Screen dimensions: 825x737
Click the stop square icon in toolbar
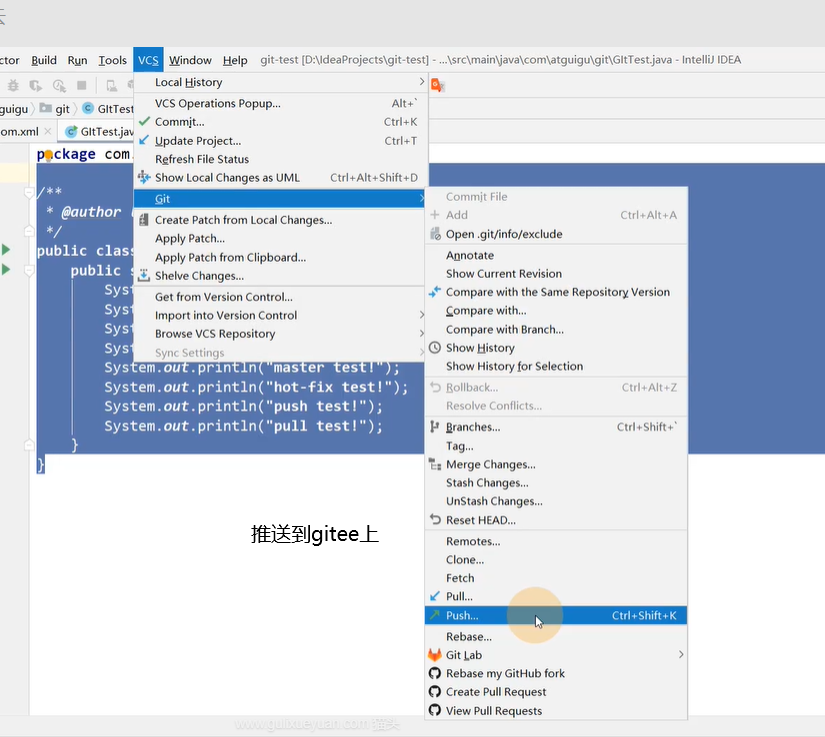click(x=82, y=85)
